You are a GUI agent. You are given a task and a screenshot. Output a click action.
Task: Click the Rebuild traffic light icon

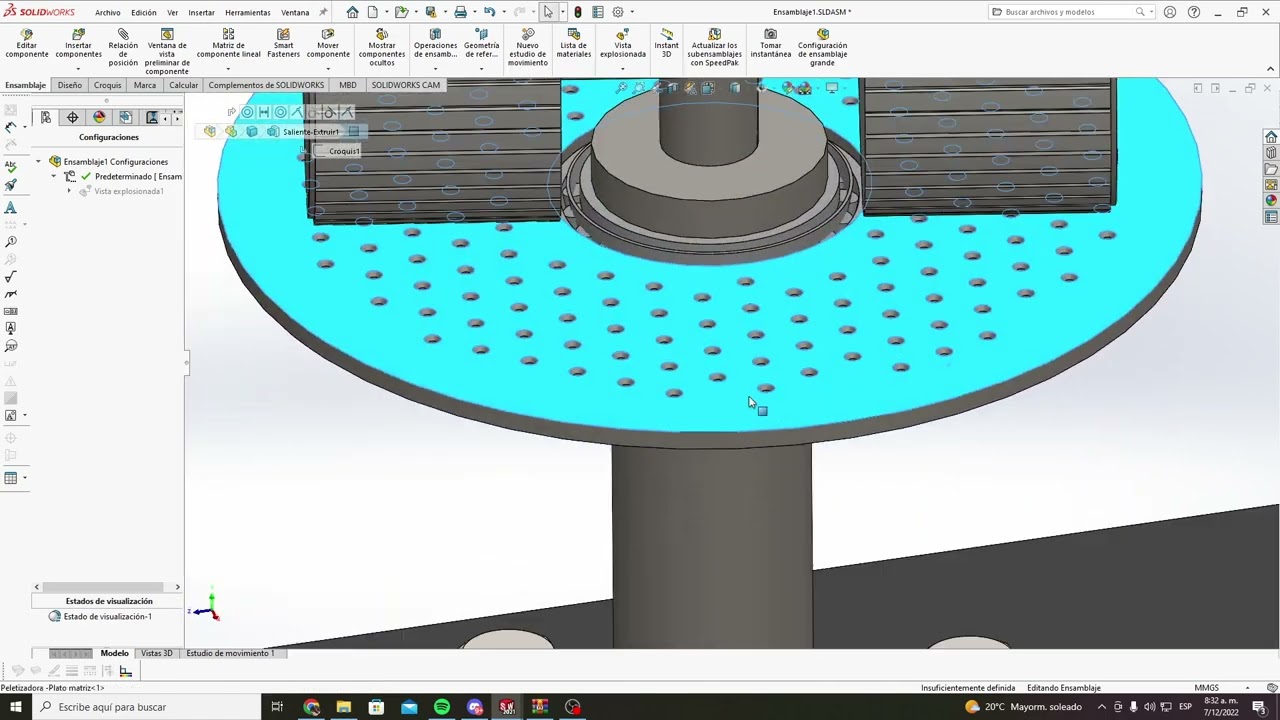point(578,12)
